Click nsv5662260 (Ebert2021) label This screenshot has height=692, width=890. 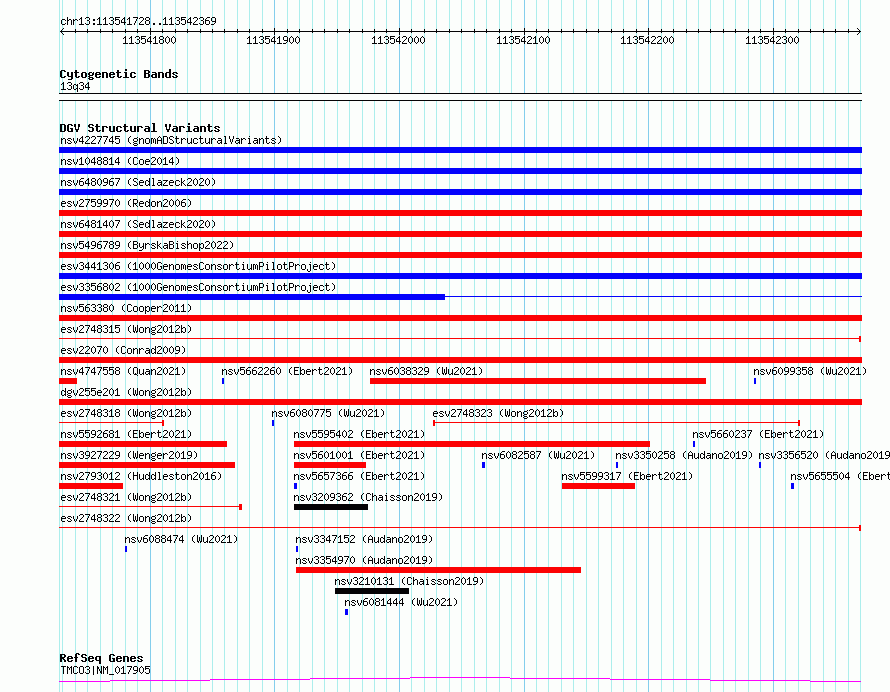287,371
